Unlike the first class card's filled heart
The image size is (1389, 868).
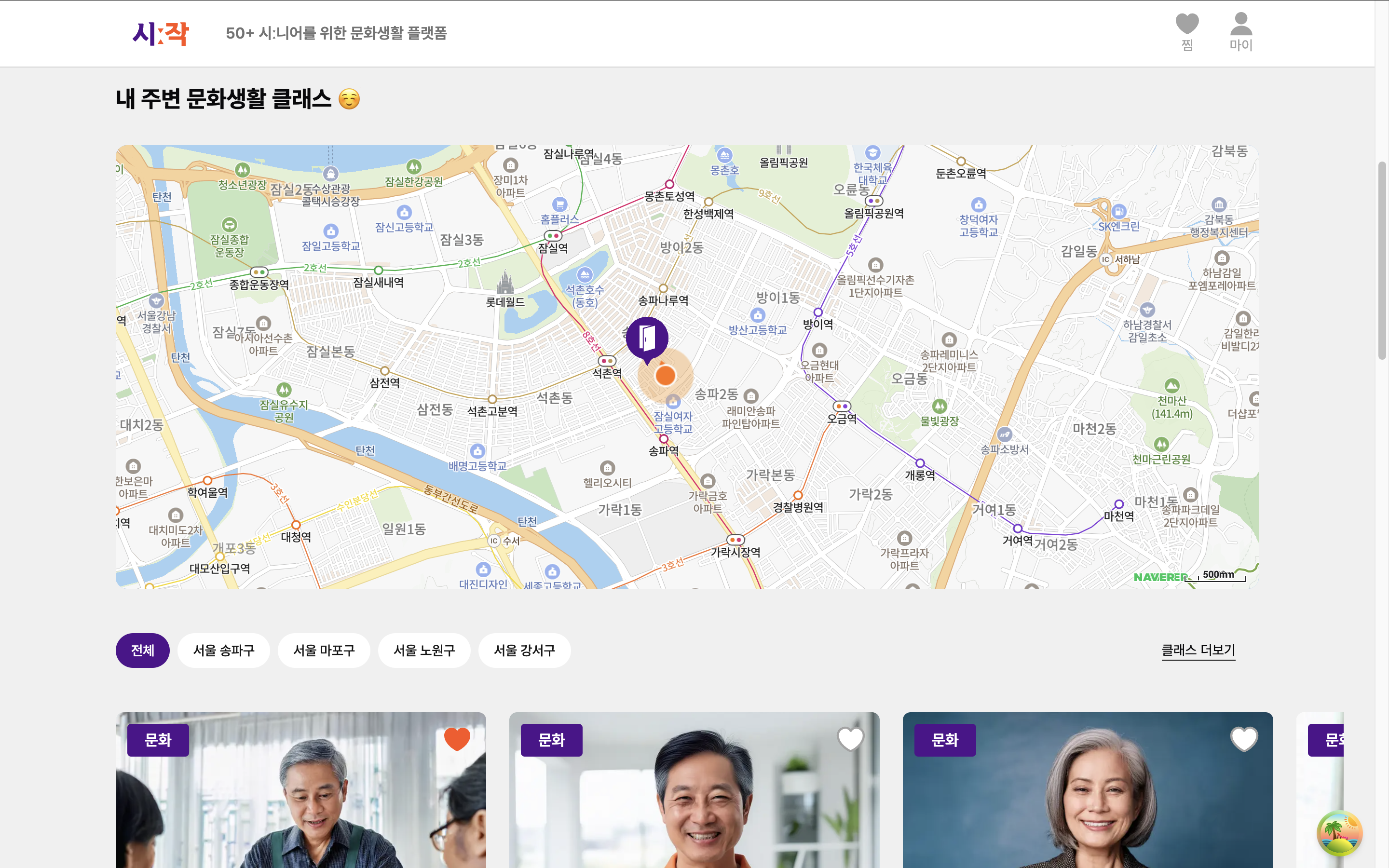point(457,739)
